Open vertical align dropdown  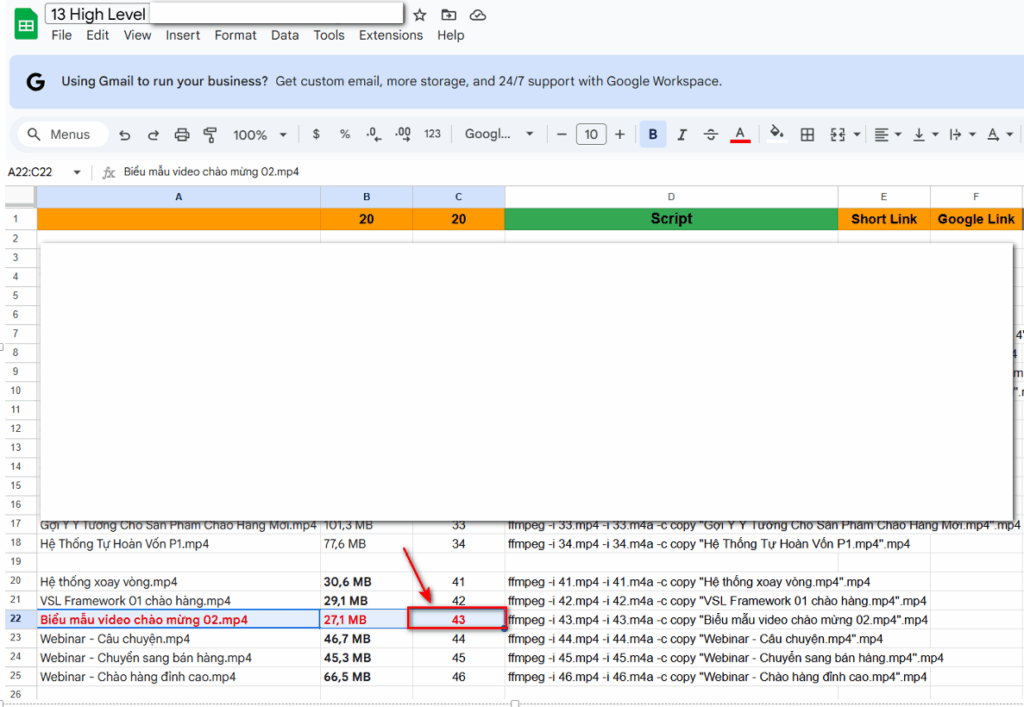(925, 134)
